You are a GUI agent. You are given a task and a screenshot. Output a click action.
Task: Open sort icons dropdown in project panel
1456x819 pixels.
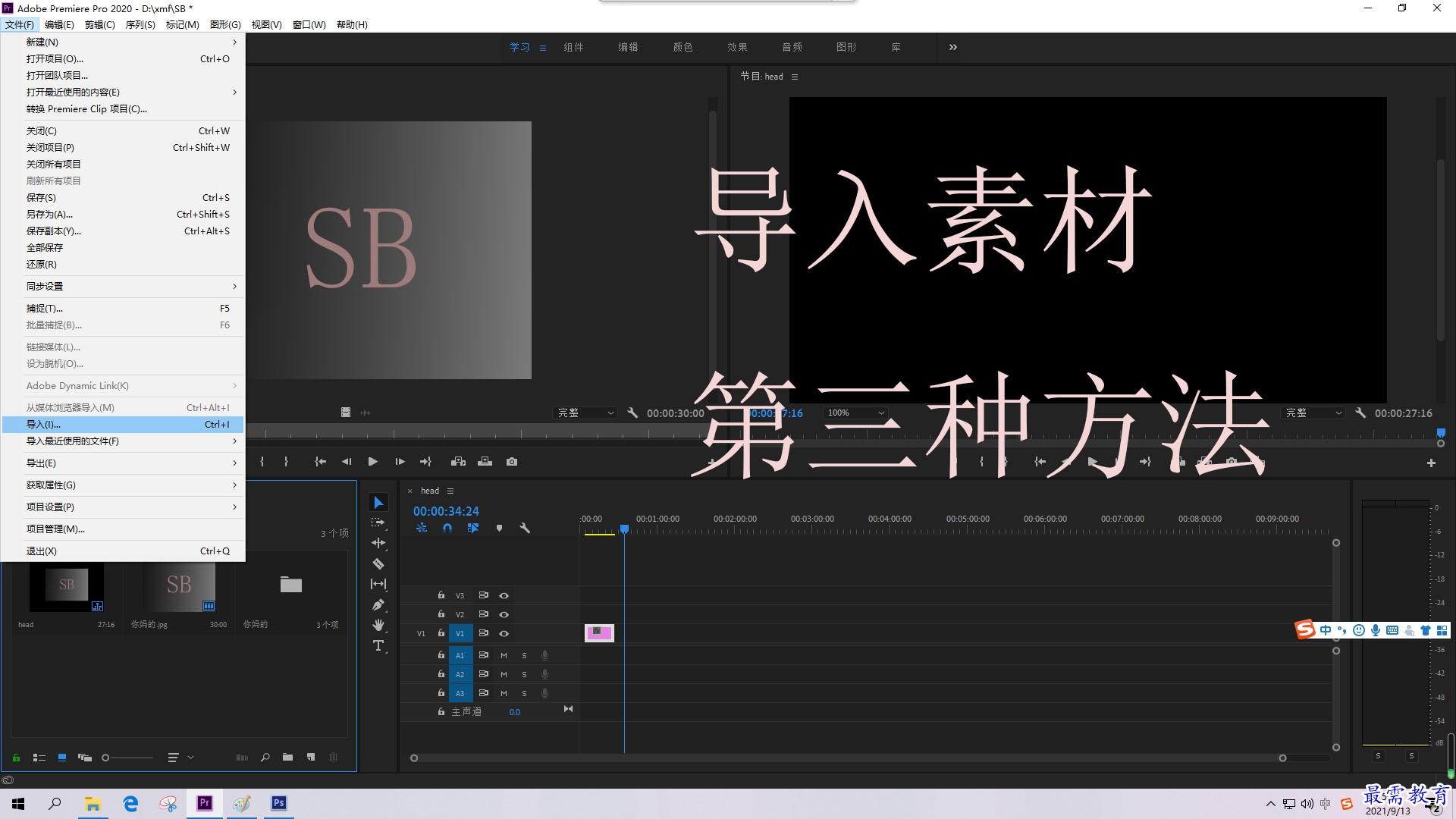click(180, 757)
